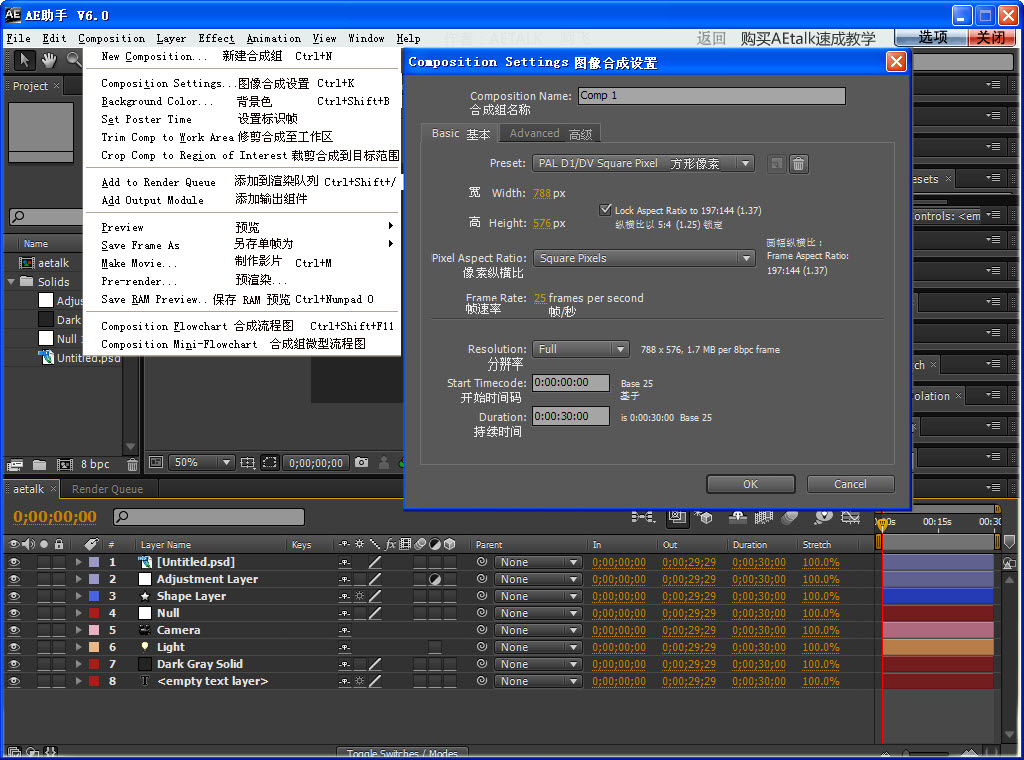
Task: Click the Toggle Transparency Grid viewer icon
Action: tap(269, 463)
